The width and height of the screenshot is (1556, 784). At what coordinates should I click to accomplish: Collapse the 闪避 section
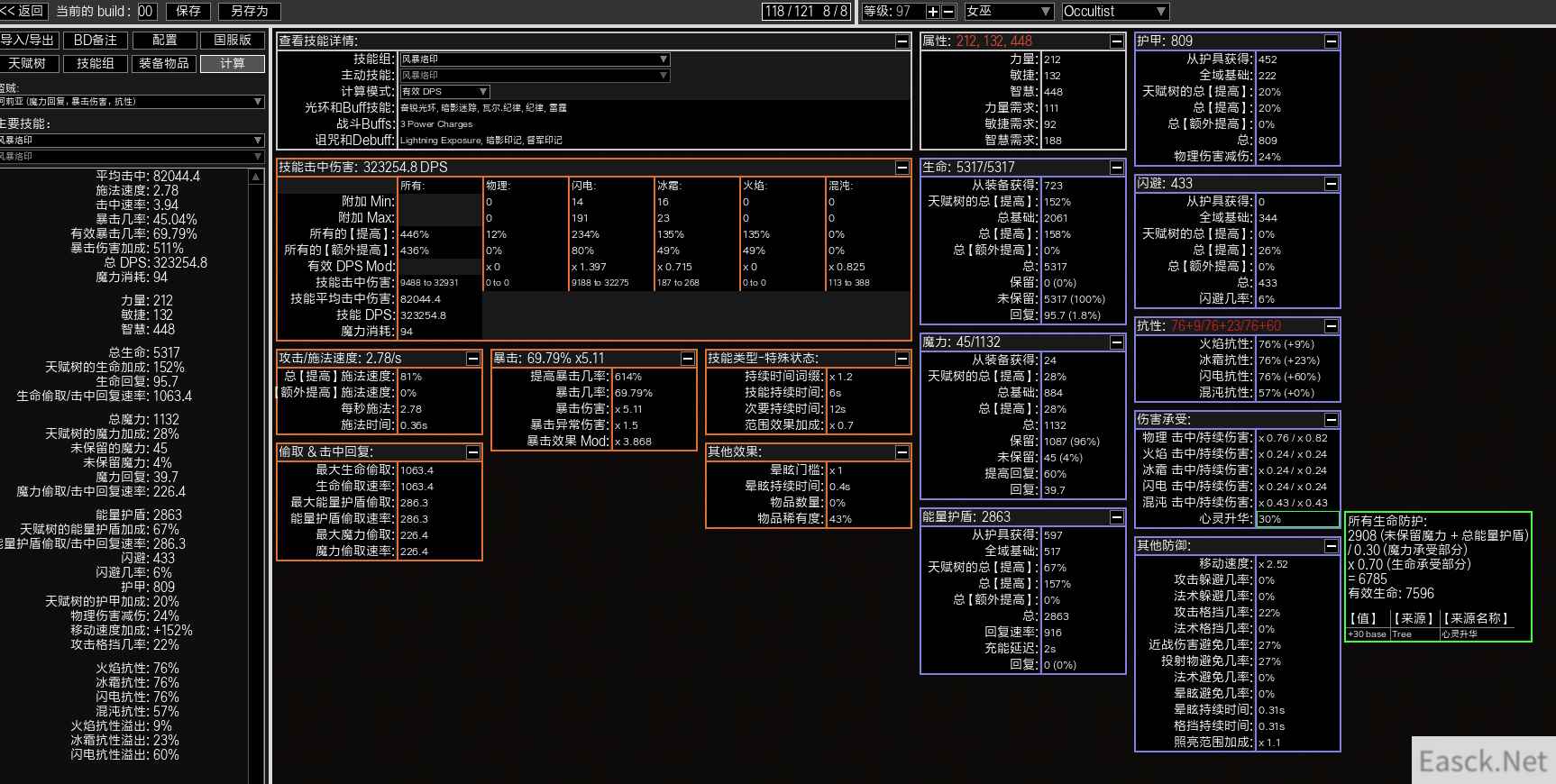(x=1331, y=184)
